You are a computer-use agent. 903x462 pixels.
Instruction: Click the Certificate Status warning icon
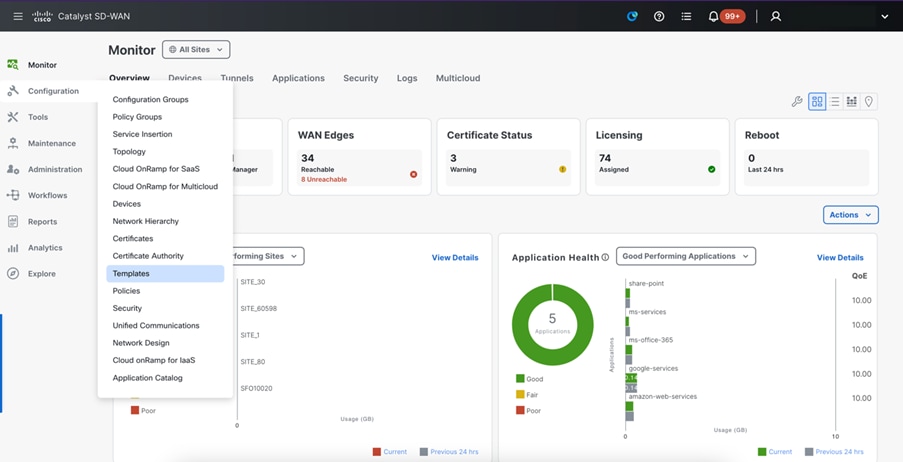click(563, 169)
